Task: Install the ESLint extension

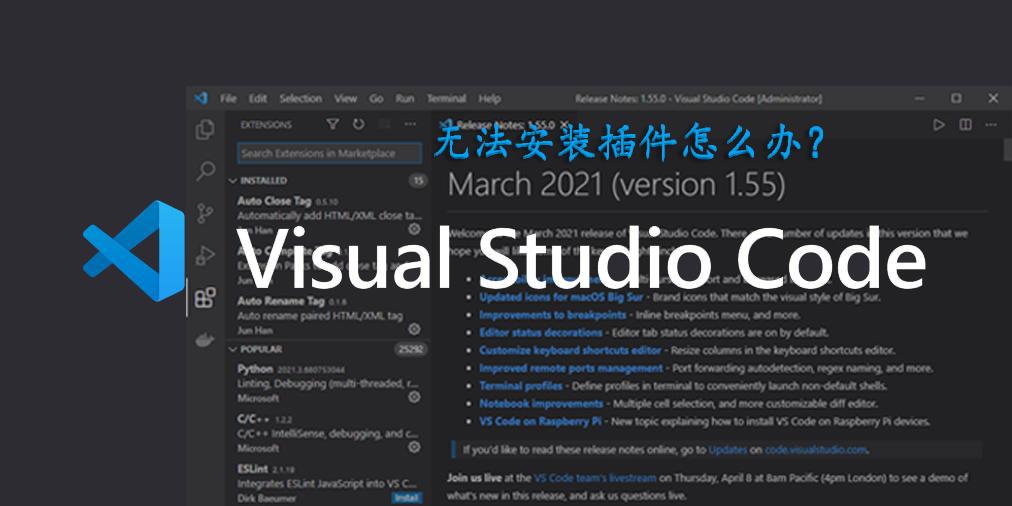Action: tap(407, 498)
